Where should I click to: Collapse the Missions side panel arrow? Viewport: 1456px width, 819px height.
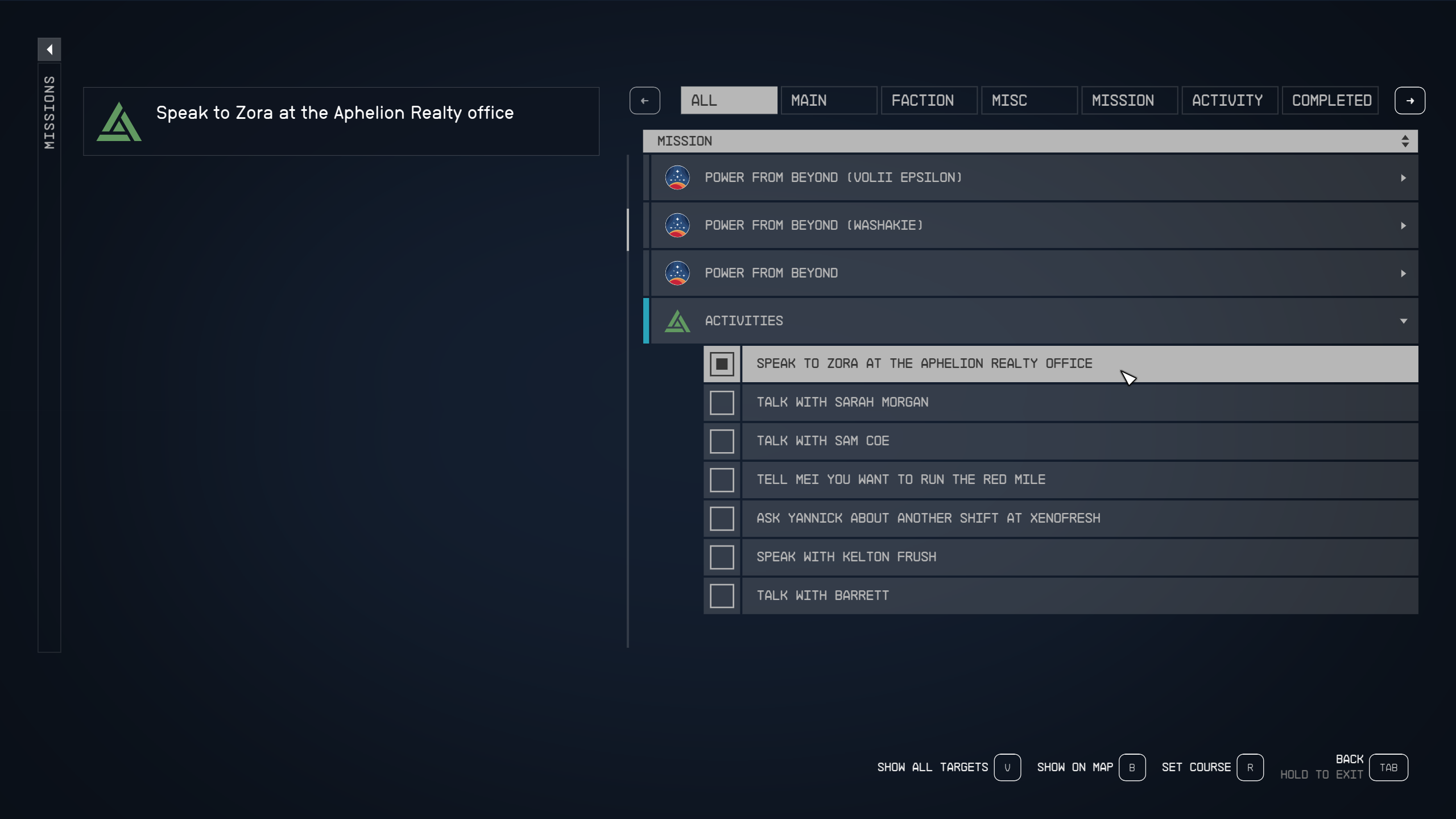pos(49,49)
